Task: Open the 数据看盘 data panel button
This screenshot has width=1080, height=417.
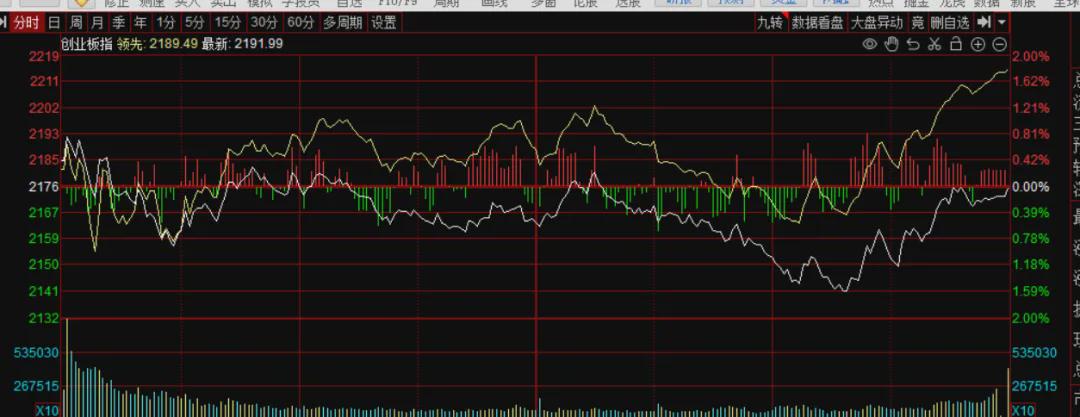Action: click(817, 23)
